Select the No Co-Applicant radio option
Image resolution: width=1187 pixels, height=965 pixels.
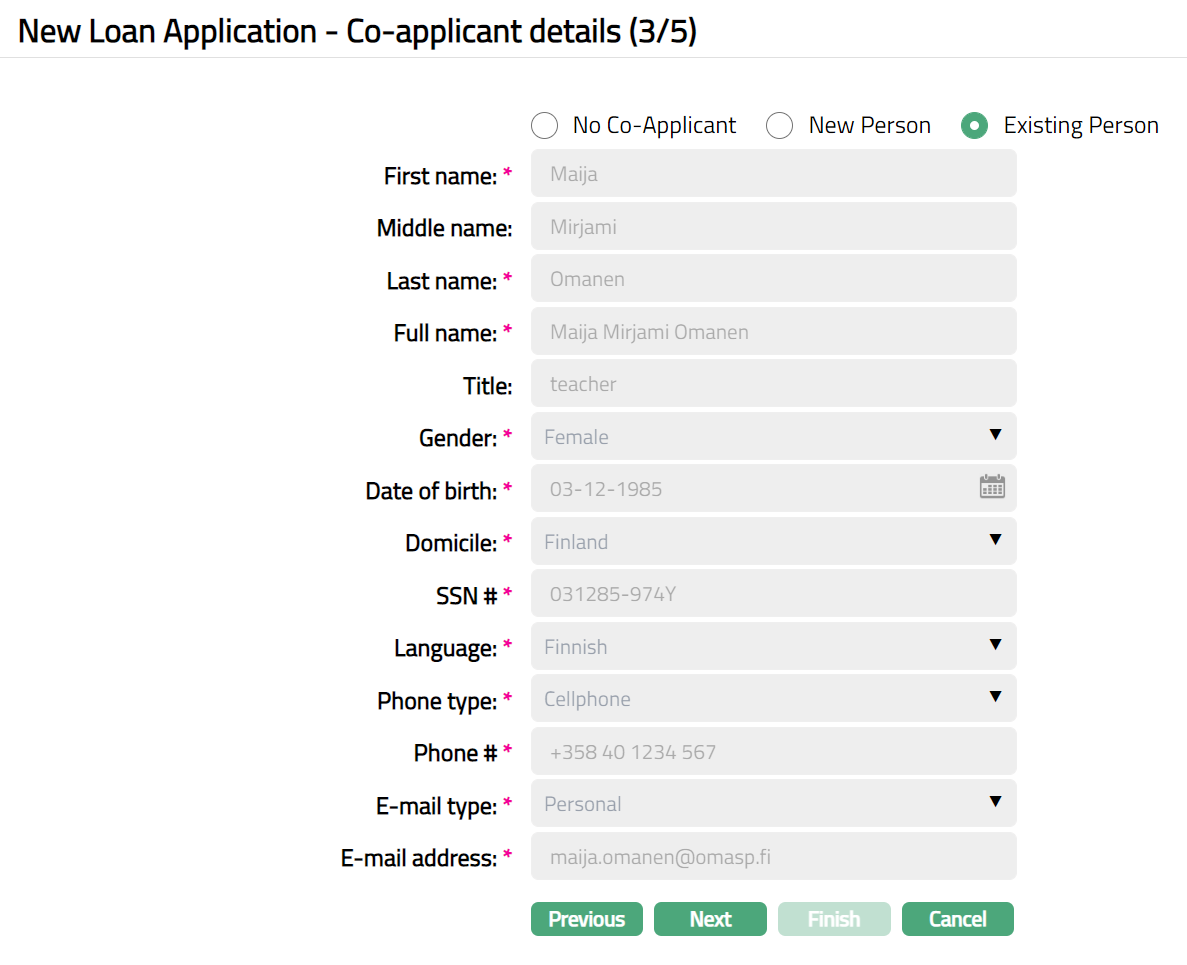pos(545,126)
